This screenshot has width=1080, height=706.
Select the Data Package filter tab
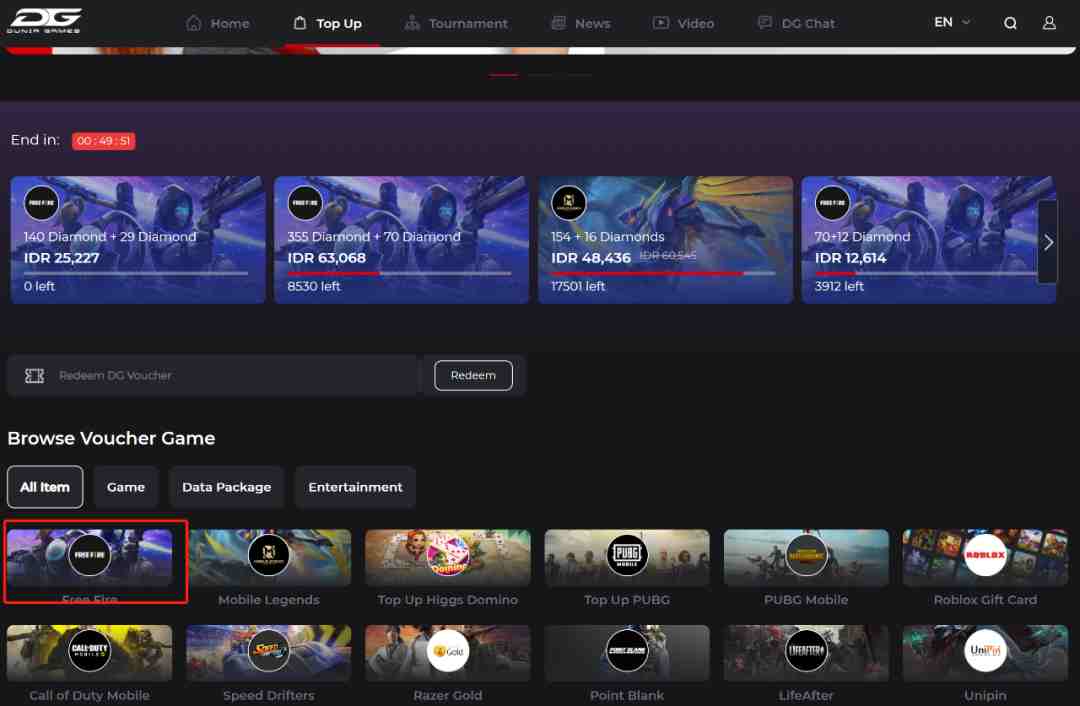tap(227, 487)
